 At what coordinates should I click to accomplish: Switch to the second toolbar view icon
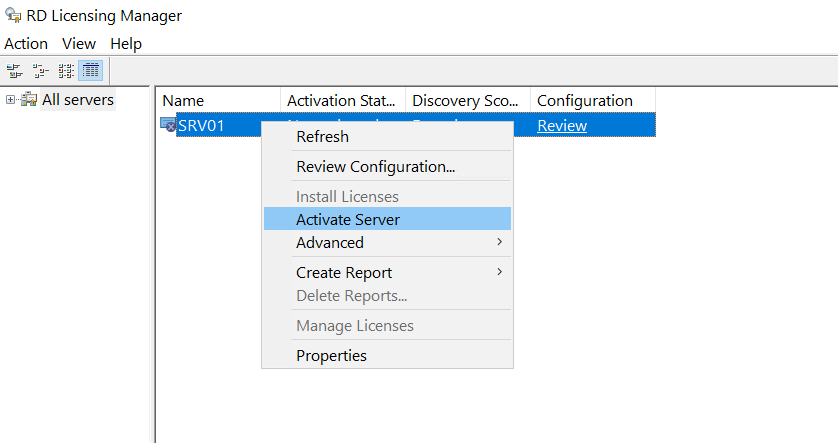[40, 71]
